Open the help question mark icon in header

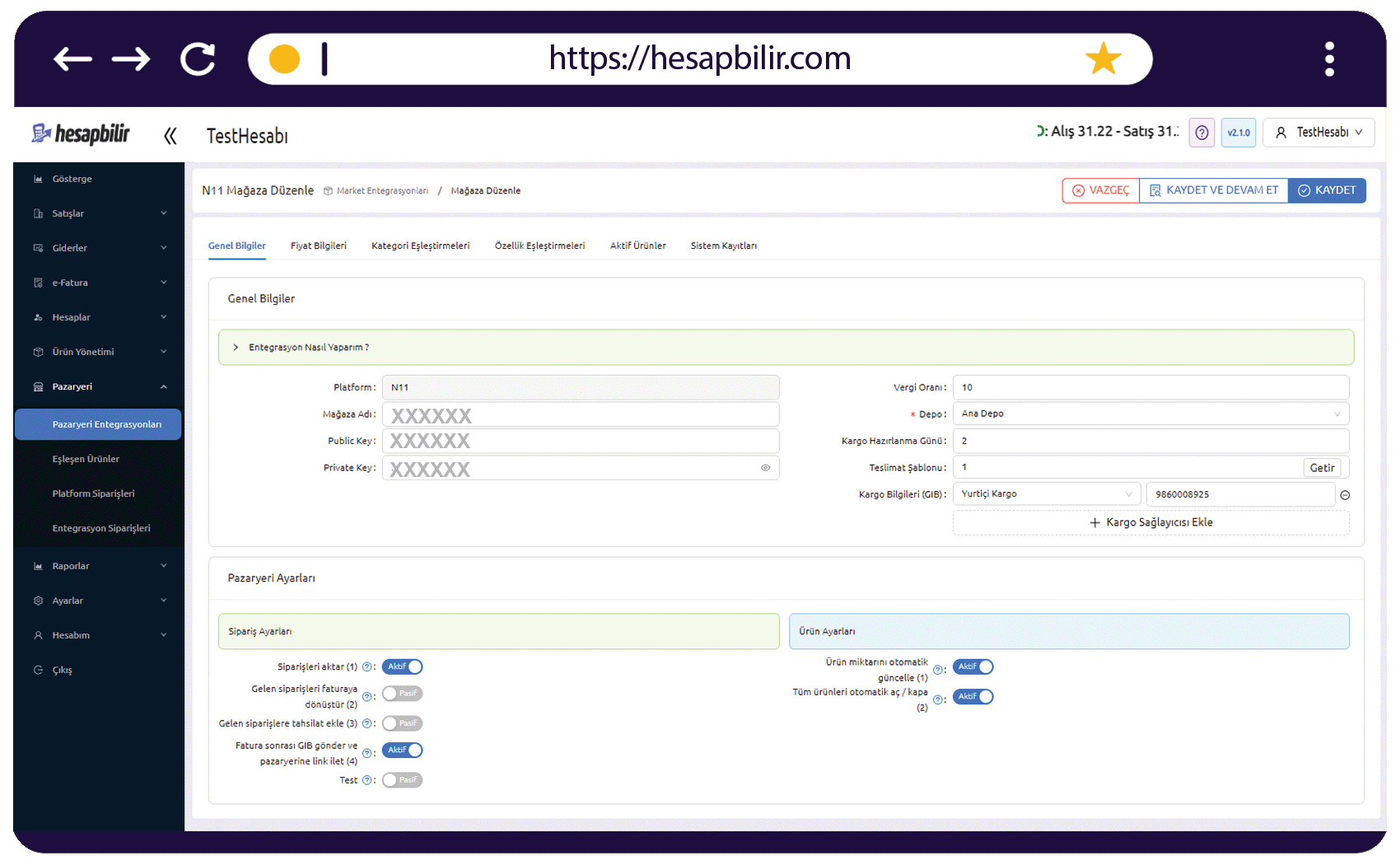1202,133
